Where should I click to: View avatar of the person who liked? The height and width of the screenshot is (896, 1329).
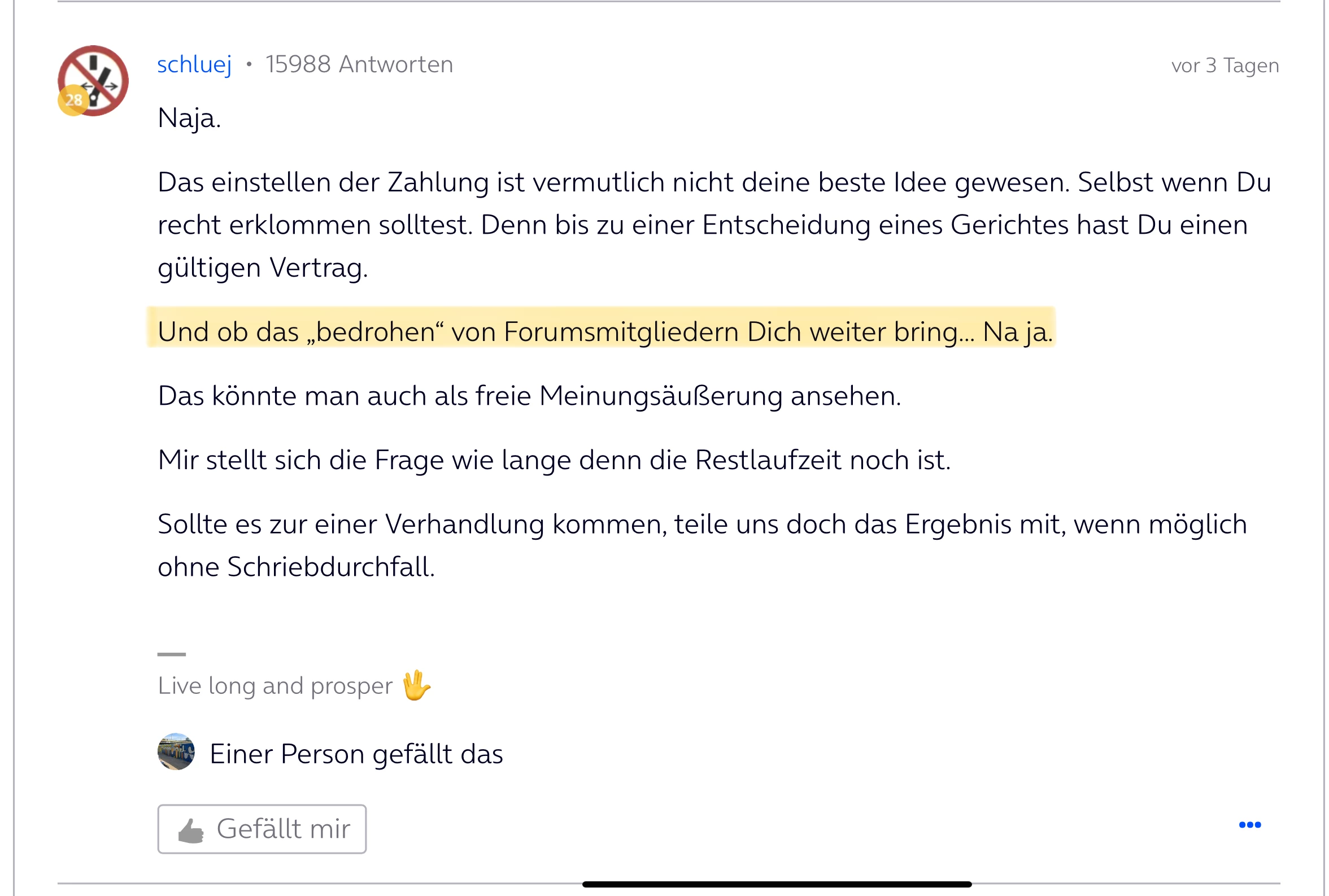[x=176, y=752]
